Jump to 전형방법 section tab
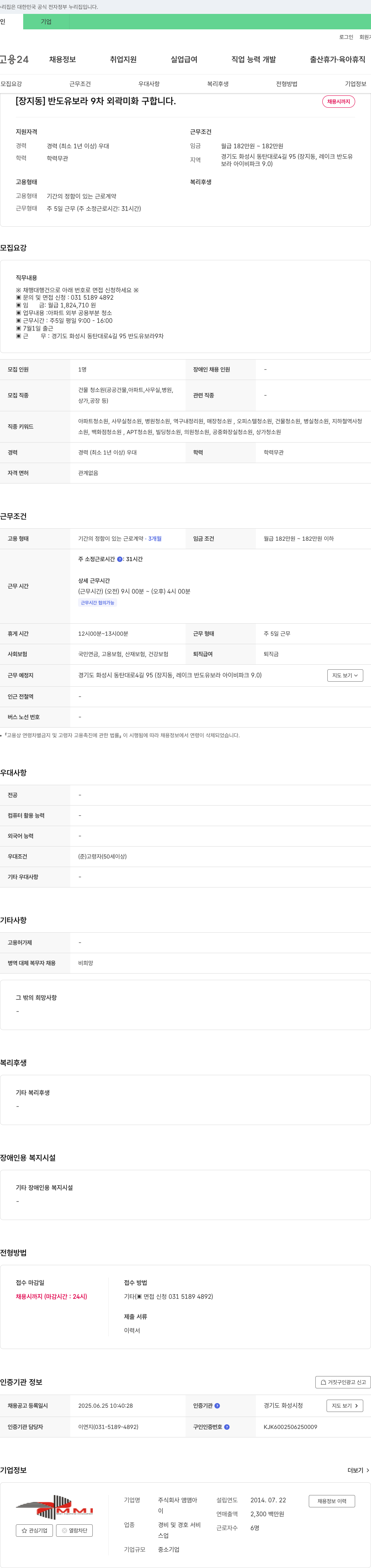Image resolution: width=371 pixels, height=1568 pixels. [286, 84]
